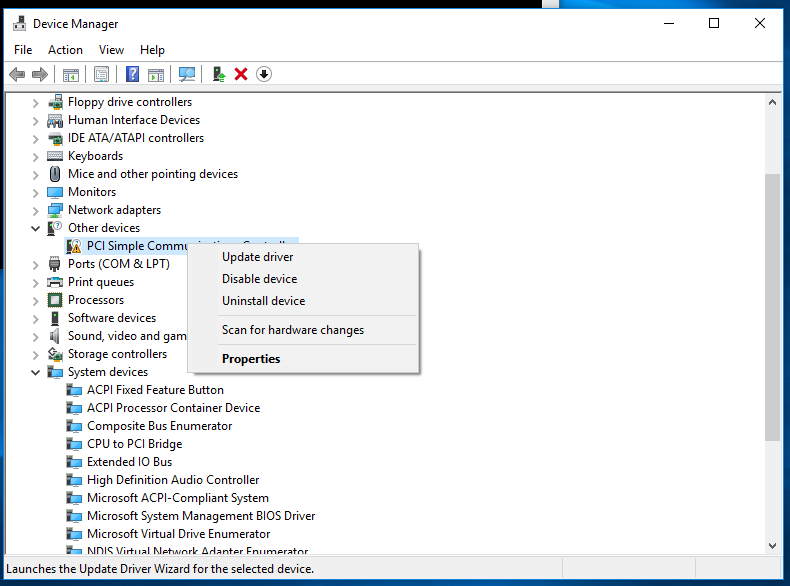
Task: Click the Update device driver toolbar icon
Action: (x=218, y=74)
